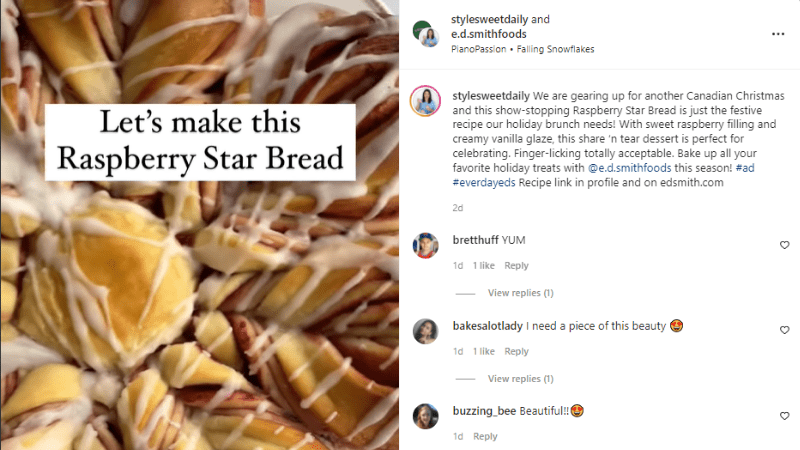Click buzzing_bee's profile picture
The image size is (800, 450).
click(x=426, y=415)
